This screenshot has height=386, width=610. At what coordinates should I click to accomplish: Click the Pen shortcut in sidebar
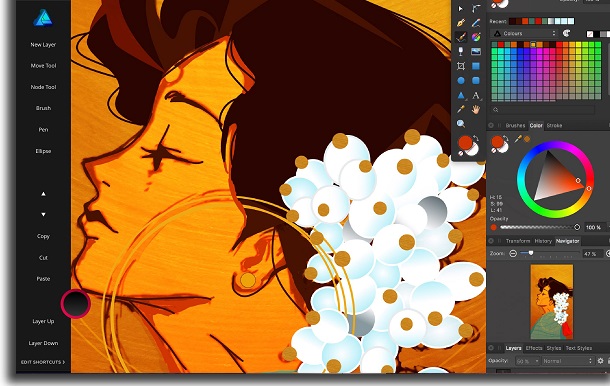click(x=43, y=130)
